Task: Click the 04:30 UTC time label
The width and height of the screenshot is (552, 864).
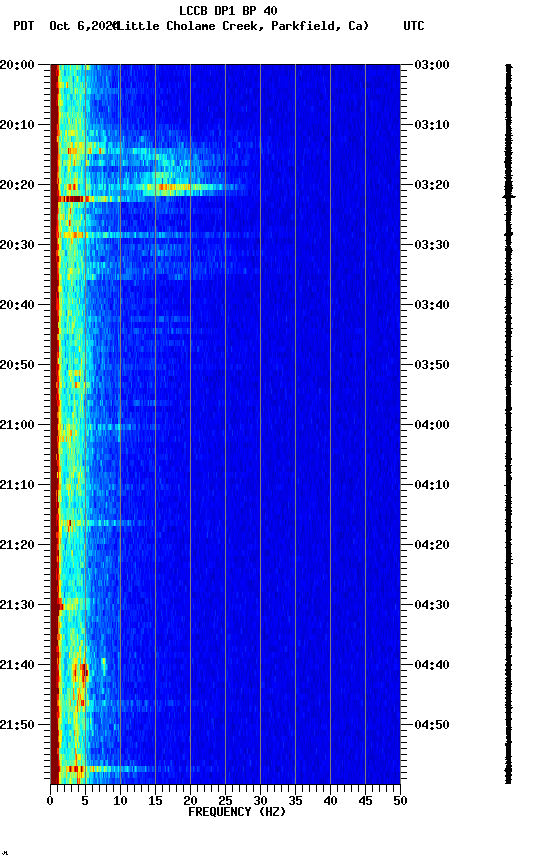Action: tap(432, 605)
